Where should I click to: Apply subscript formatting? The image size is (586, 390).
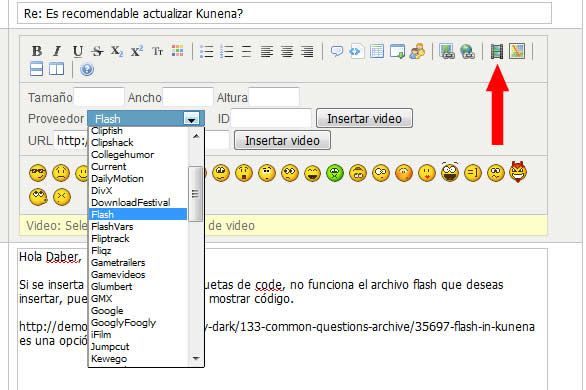(x=117, y=51)
